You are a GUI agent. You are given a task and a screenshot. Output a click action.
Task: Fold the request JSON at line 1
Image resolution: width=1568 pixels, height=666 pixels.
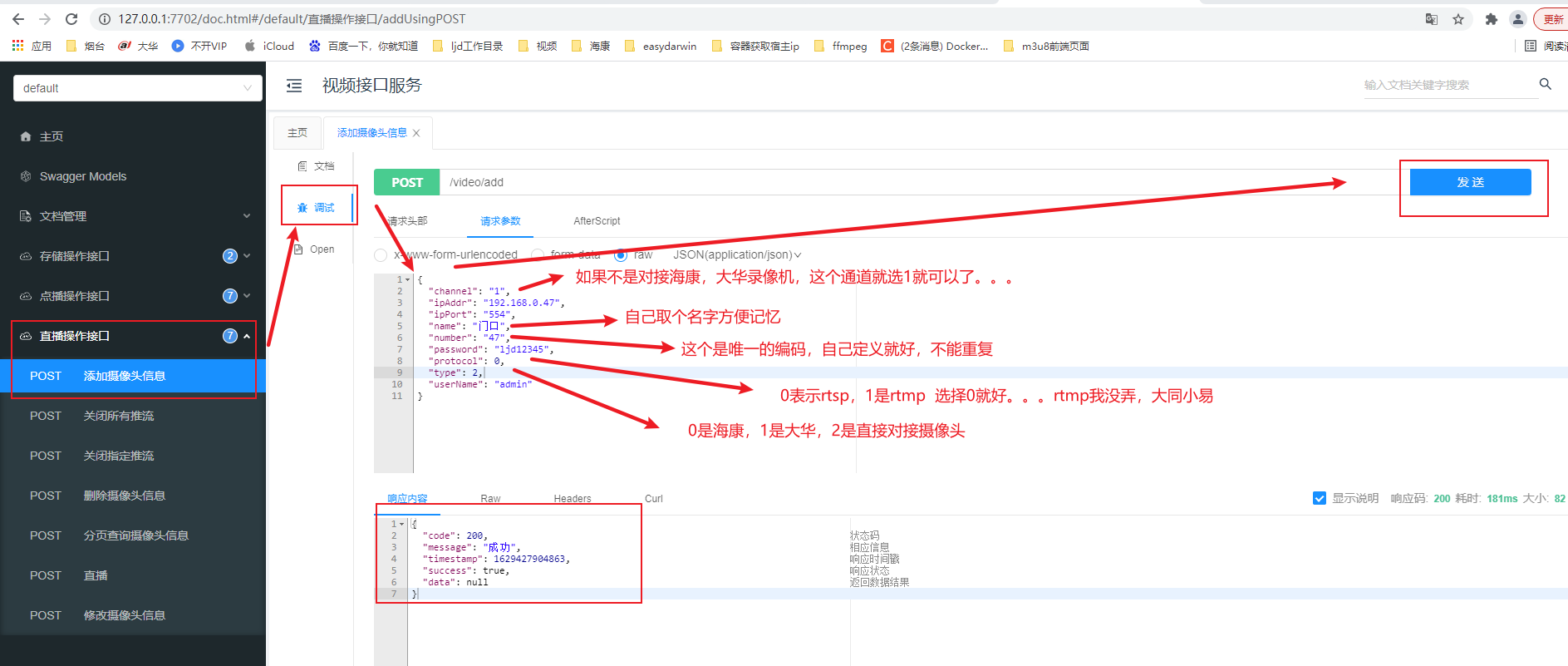click(x=408, y=280)
